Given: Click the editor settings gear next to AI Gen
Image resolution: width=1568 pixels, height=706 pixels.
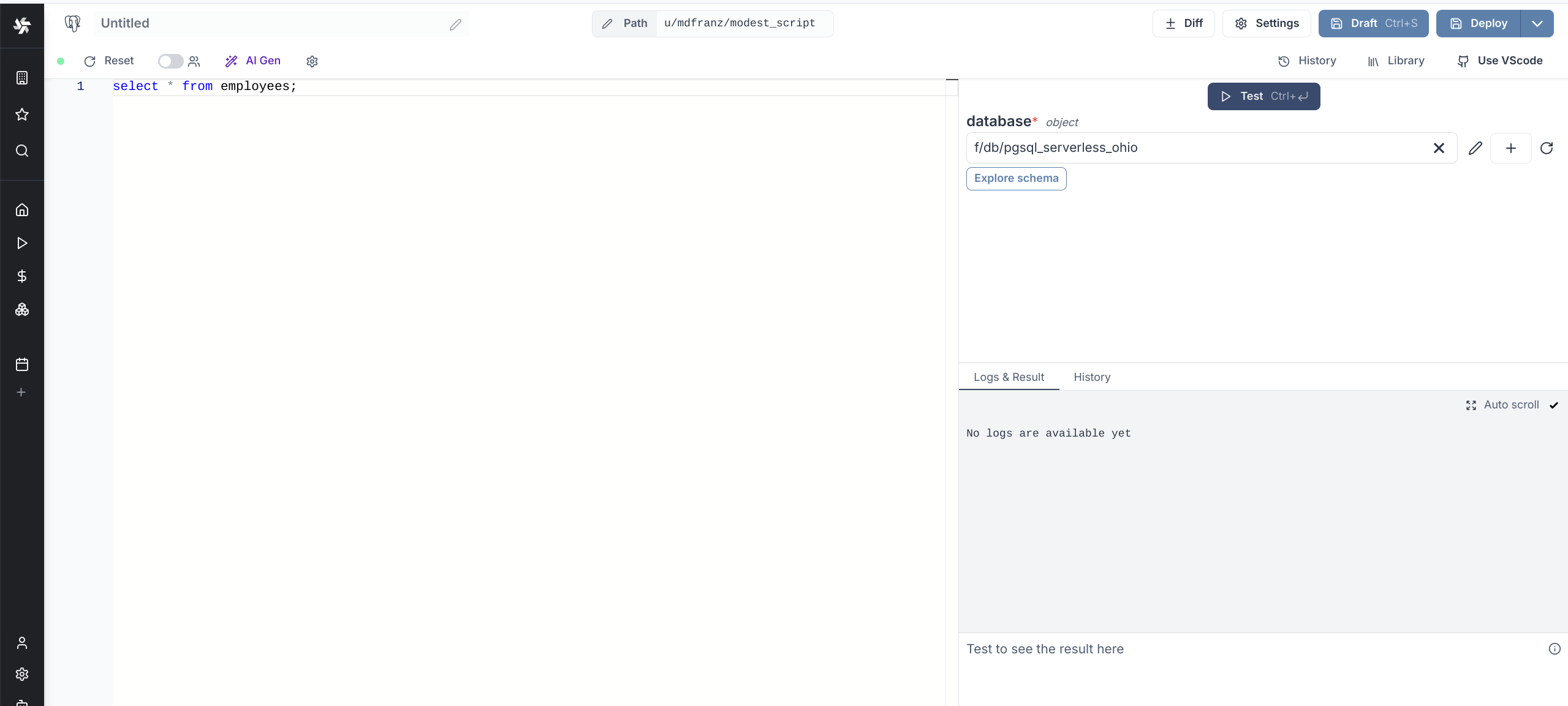Looking at the screenshot, I should pos(312,61).
